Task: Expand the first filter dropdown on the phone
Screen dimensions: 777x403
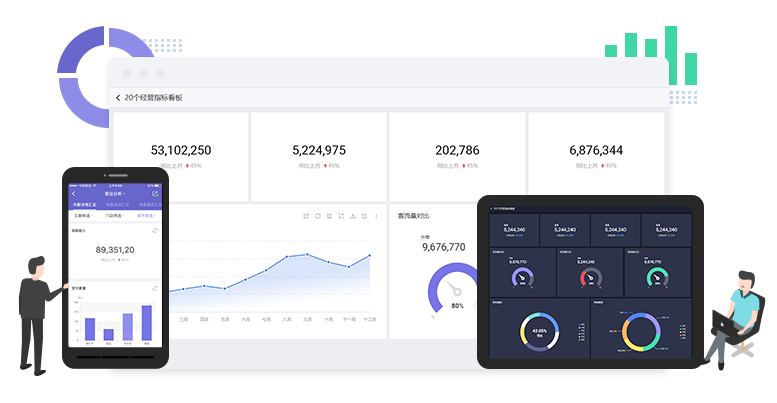Action: pyautogui.click(x=83, y=215)
